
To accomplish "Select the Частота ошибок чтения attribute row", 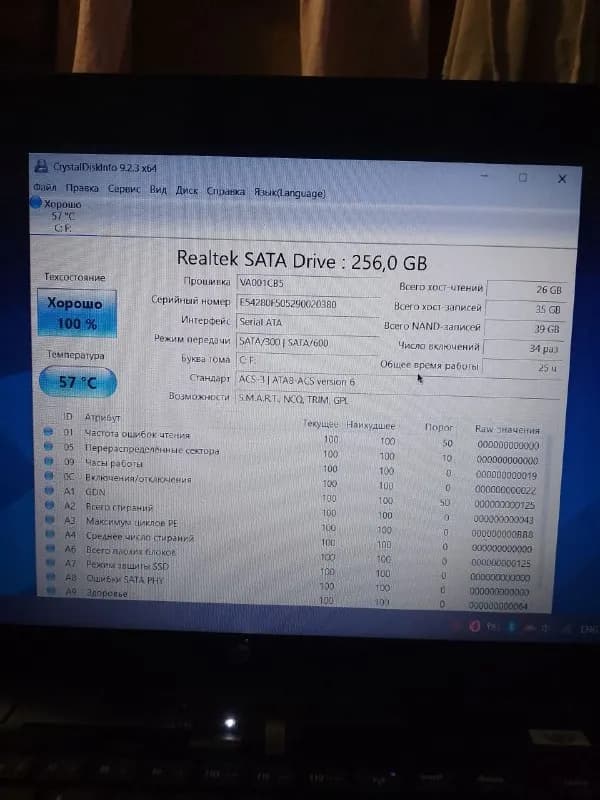I will pos(293,438).
